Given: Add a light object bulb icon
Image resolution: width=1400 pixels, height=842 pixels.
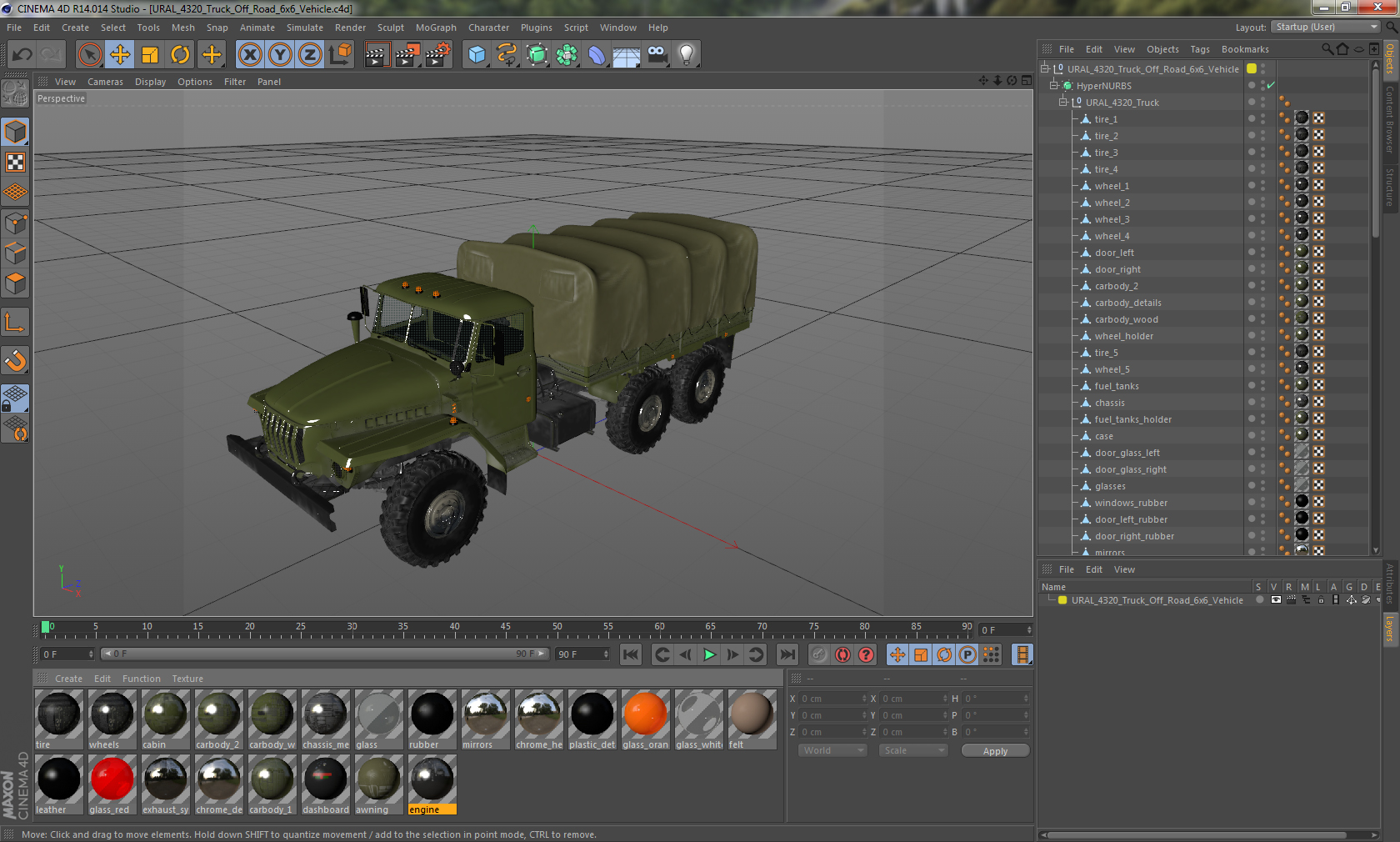Looking at the screenshot, I should coord(687,55).
